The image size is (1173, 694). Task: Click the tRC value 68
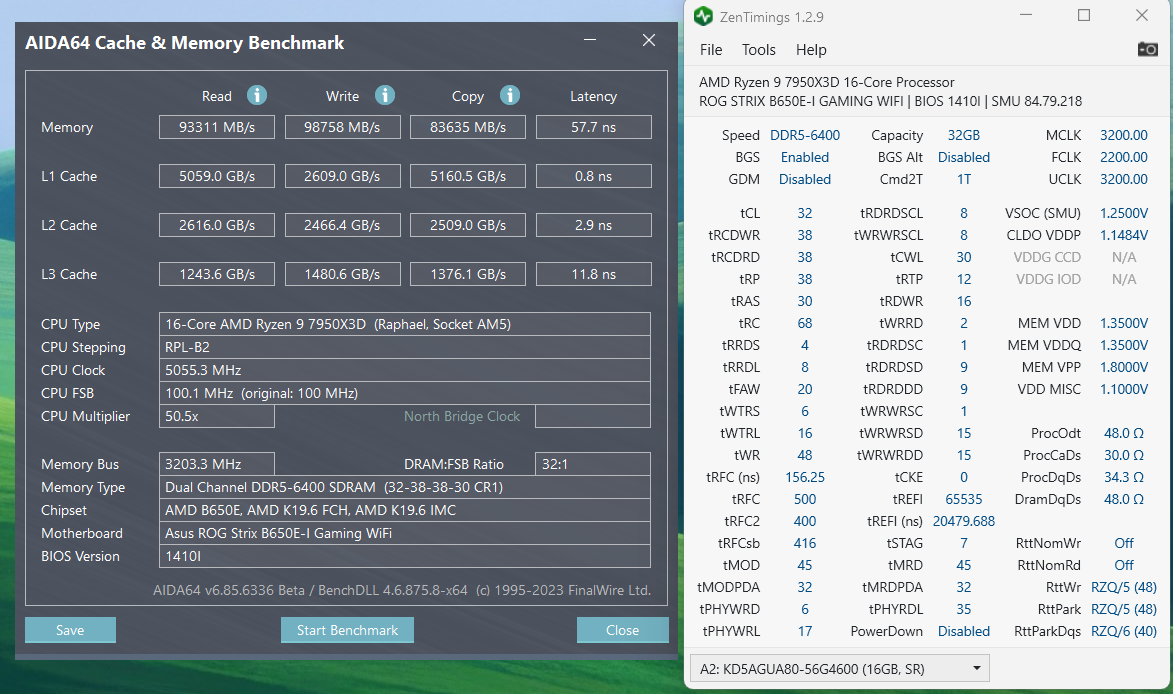pos(805,323)
